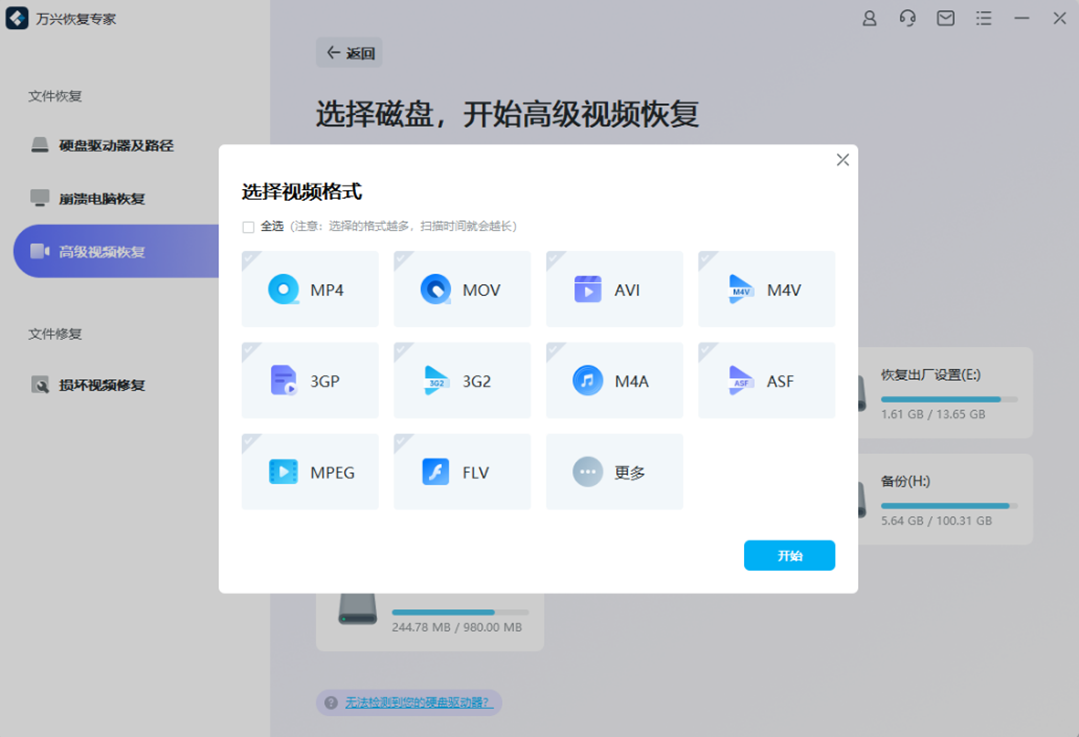Open more formats via the 更多 tile
The image size is (1079, 737).
(x=614, y=471)
